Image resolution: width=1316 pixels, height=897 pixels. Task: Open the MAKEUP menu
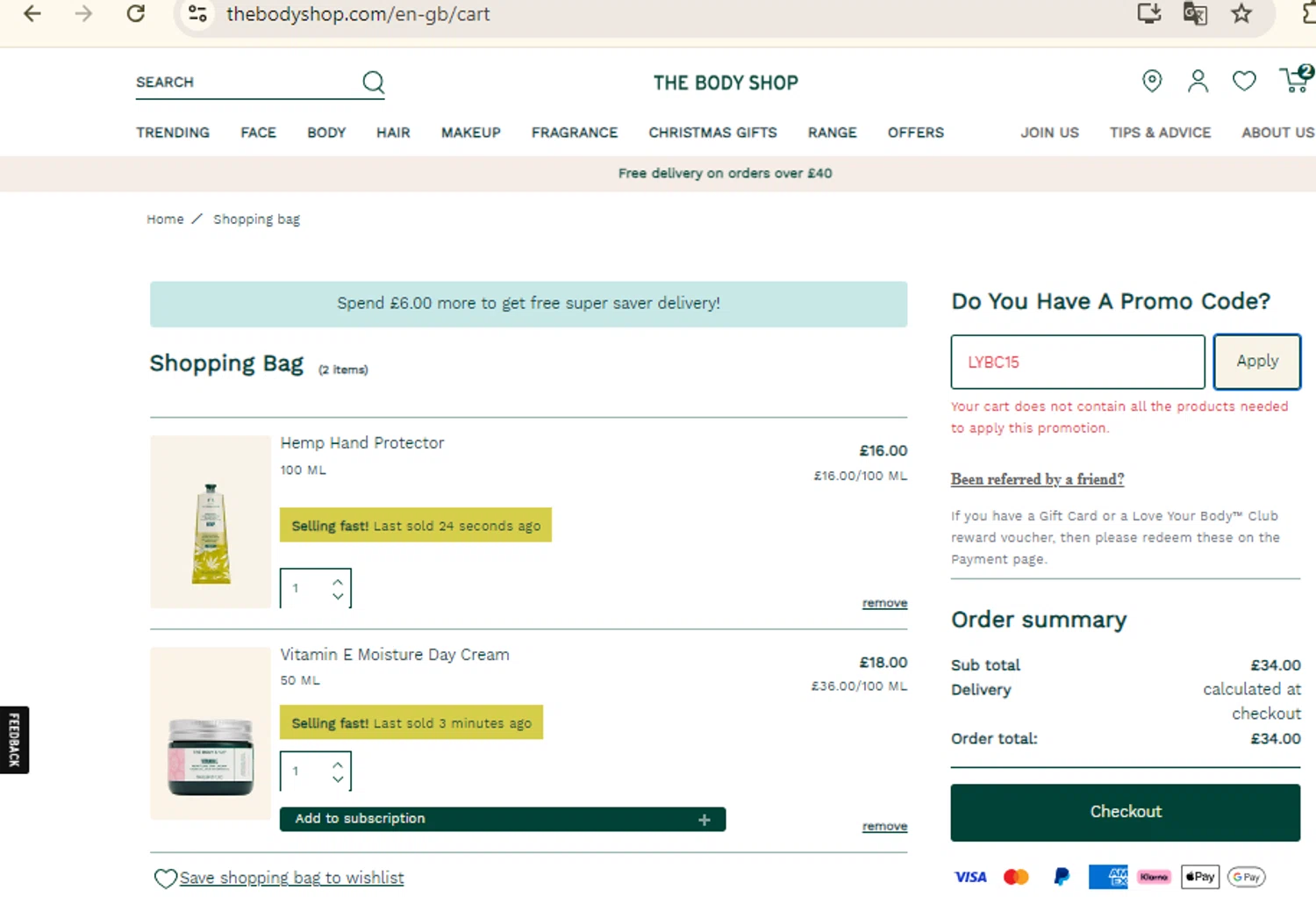(x=470, y=133)
